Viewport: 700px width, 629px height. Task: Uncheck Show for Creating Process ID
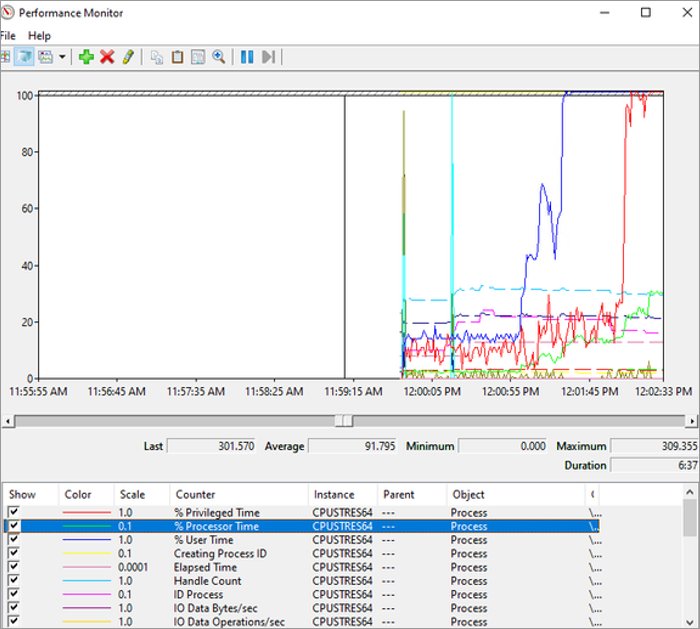pos(14,553)
